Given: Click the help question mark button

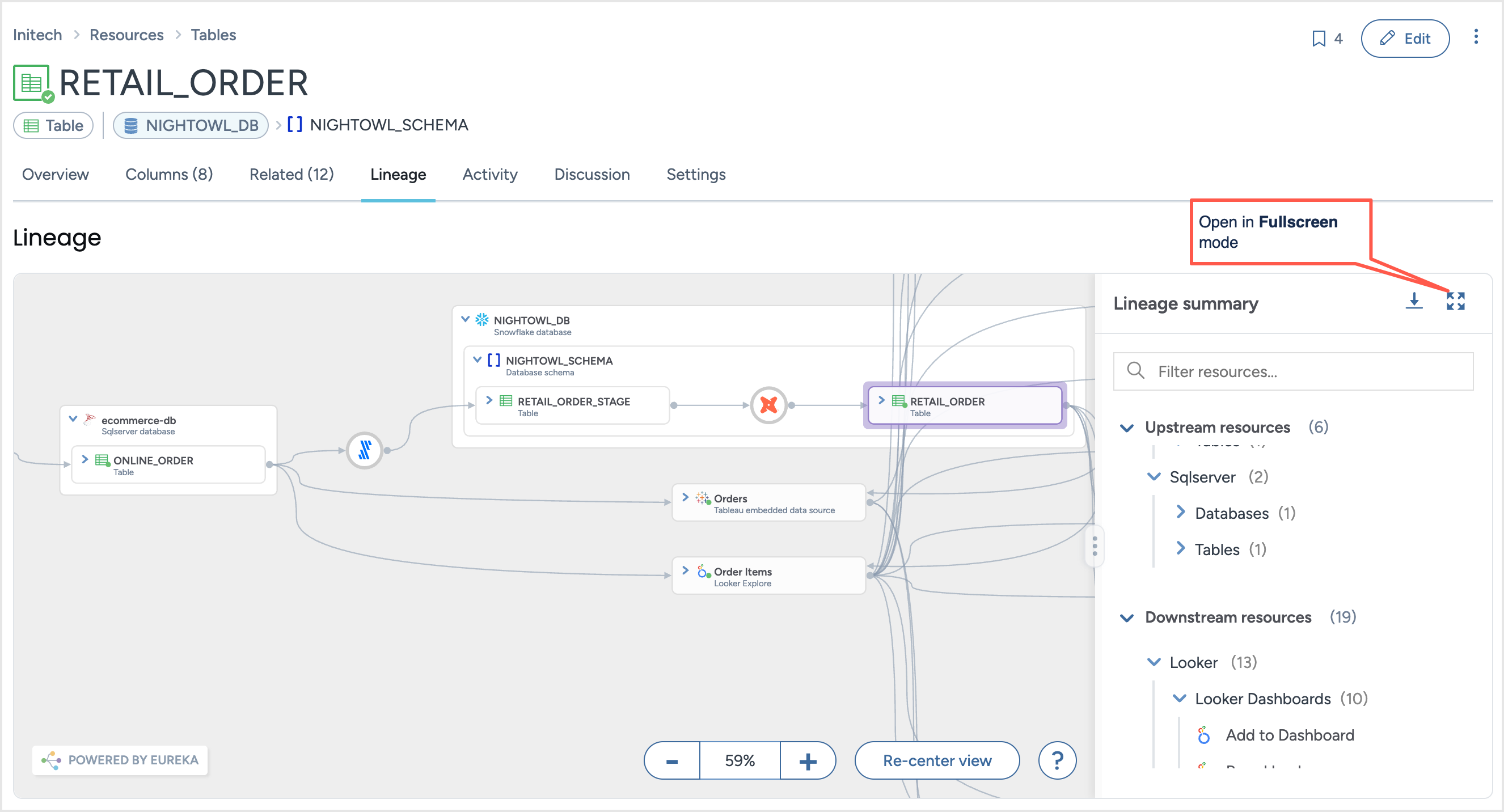Looking at the screenshot, I should point(1057,760).
